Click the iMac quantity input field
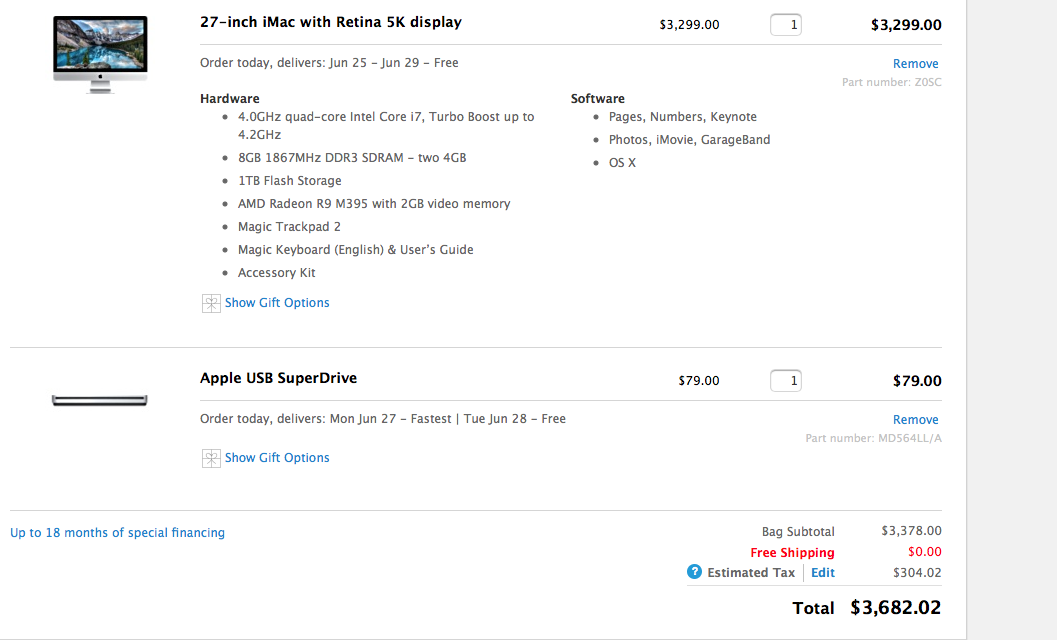 pyautogui.click(x=786, y=25)
